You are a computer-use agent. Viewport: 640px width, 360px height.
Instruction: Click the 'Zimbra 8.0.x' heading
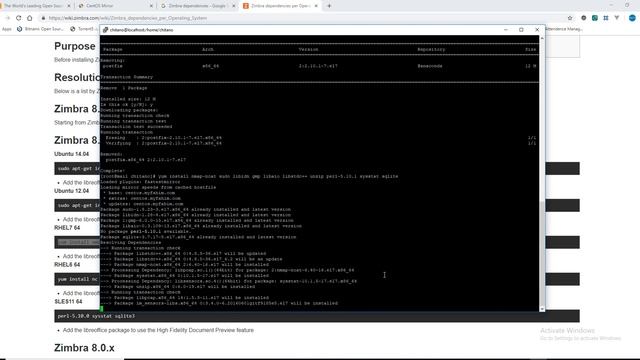[x=84, y=348]
